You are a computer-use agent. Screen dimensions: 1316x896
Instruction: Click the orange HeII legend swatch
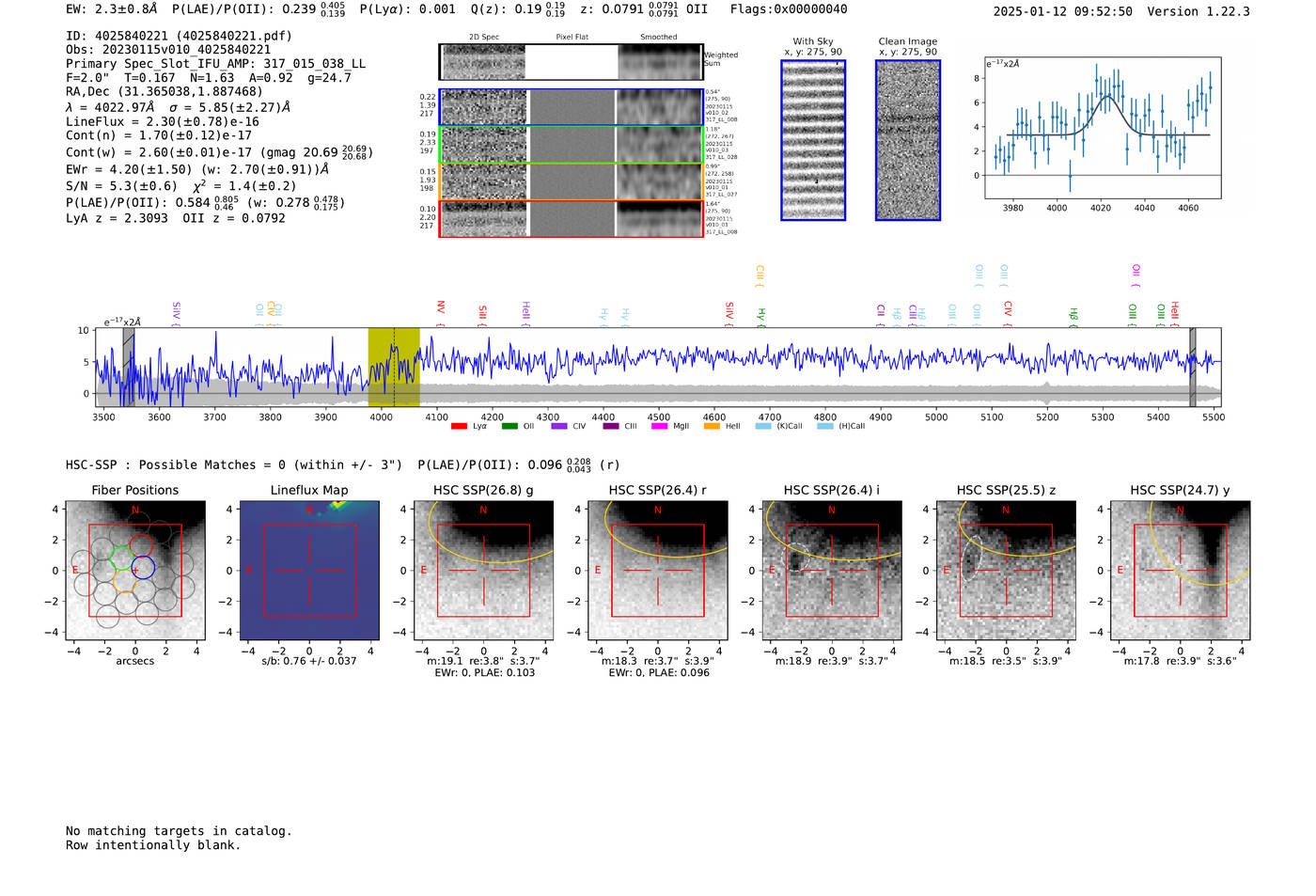[712, 426]
